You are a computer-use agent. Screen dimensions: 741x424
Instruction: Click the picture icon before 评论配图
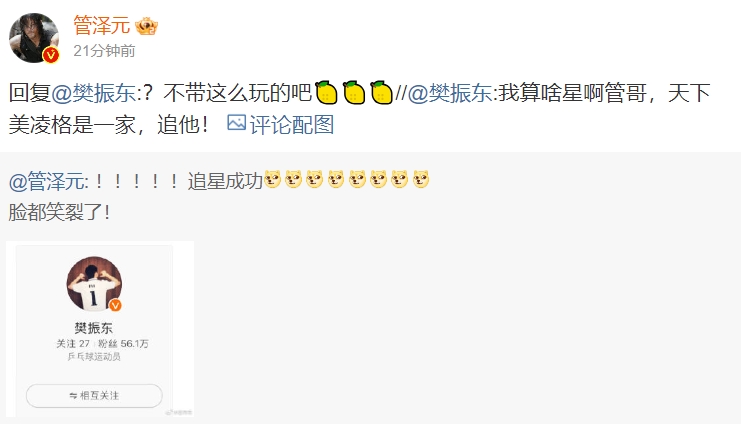tap(236, 123)
